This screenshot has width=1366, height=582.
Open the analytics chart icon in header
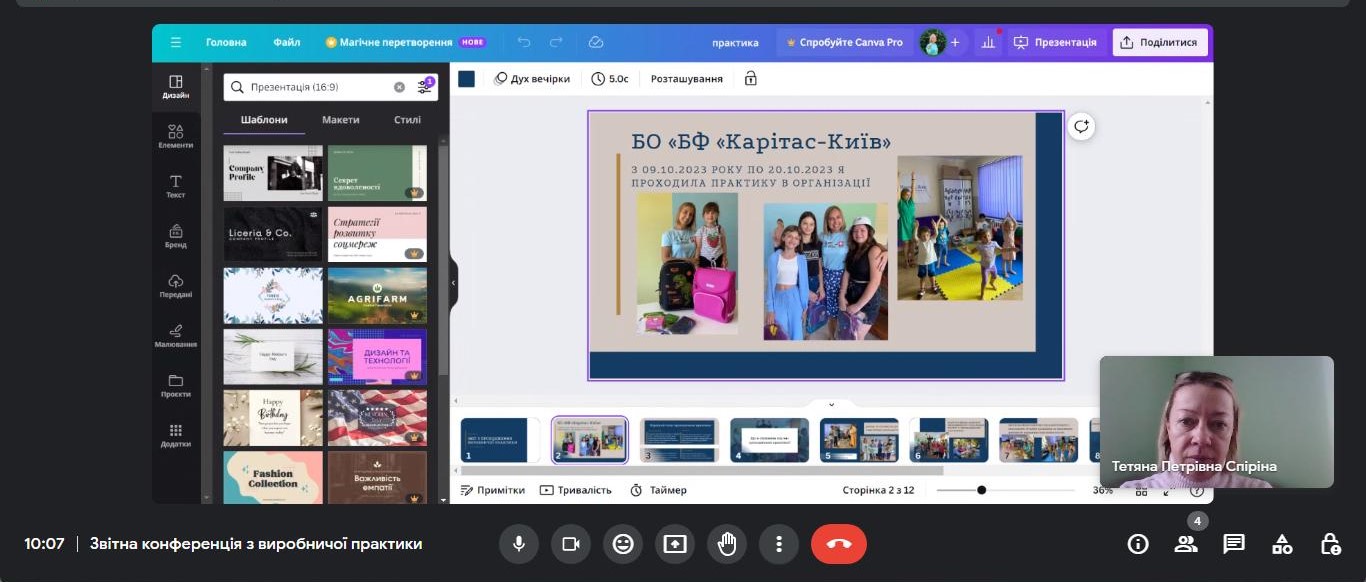988,42
